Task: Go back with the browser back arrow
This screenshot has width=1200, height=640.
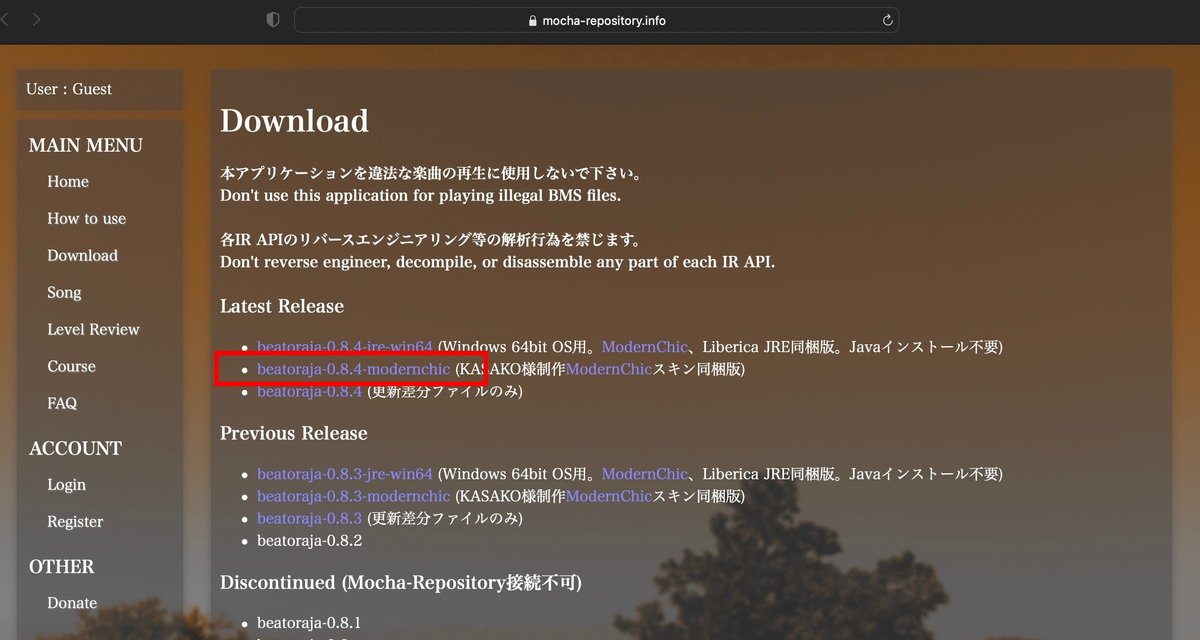Action: pos(5,20)
